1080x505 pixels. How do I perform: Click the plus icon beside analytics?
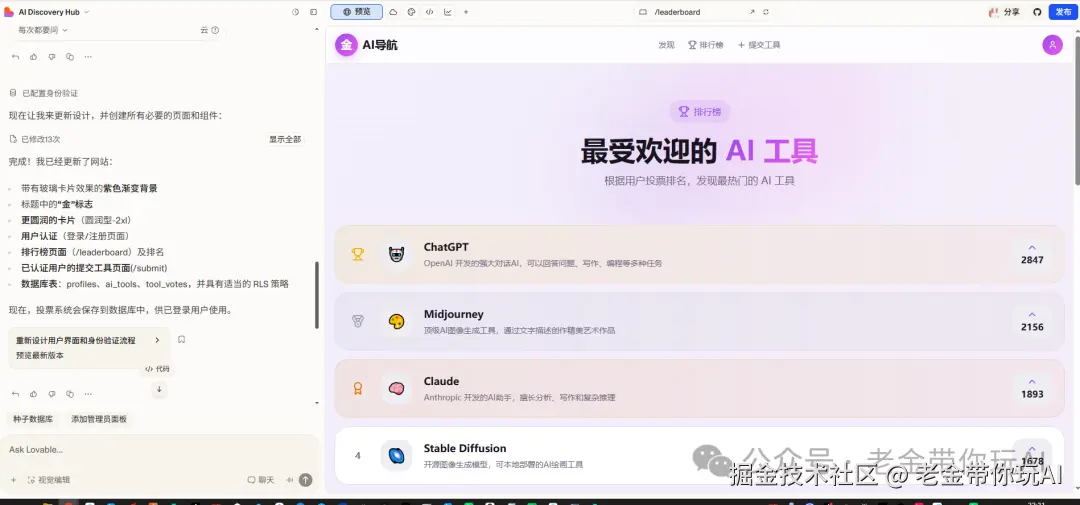[466, 12]
